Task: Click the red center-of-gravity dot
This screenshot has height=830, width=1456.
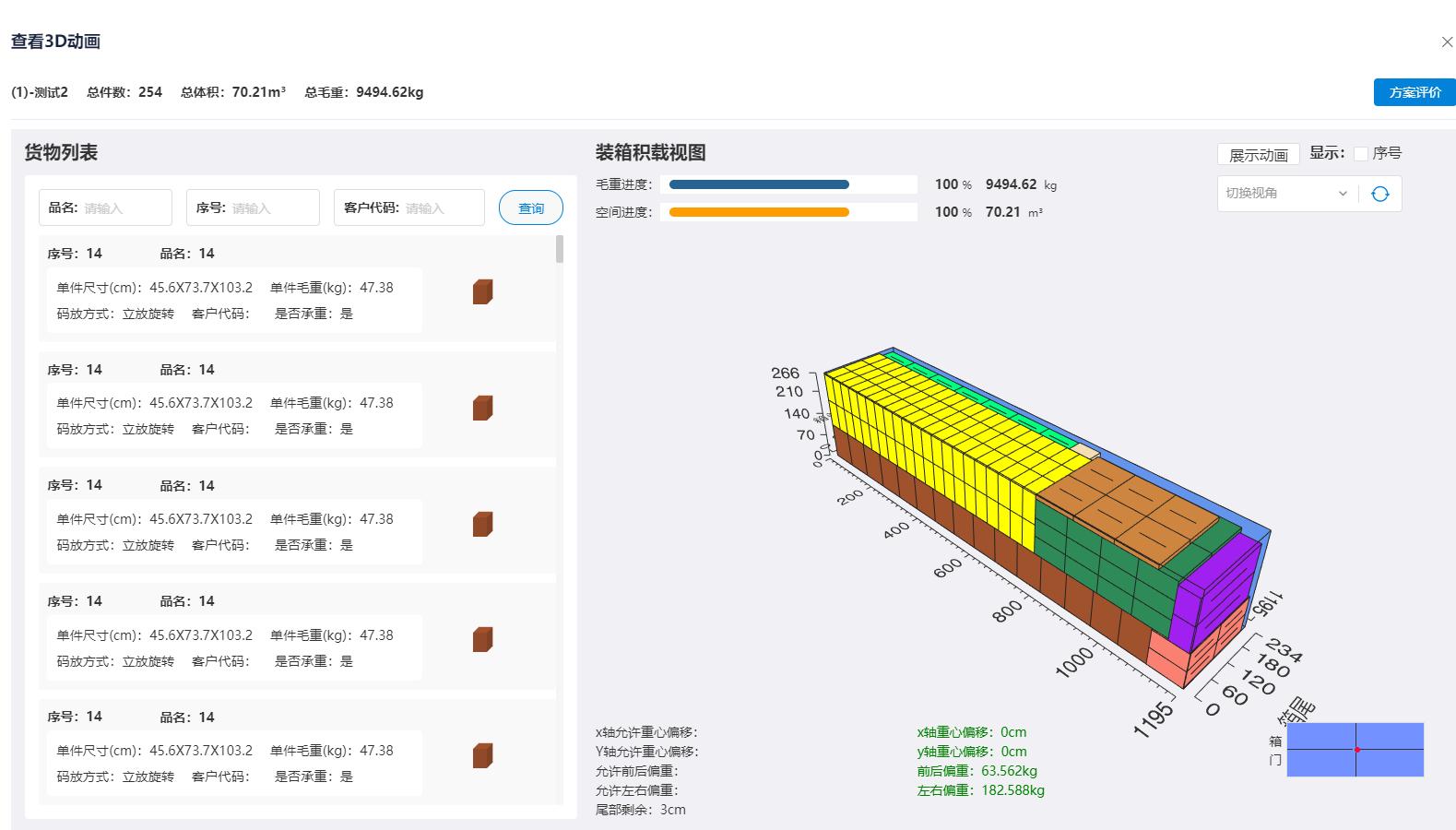Action: (1356, 750)
